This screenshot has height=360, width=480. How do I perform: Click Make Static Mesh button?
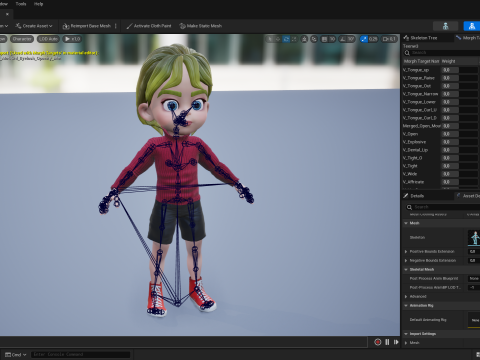coord(201,26)
